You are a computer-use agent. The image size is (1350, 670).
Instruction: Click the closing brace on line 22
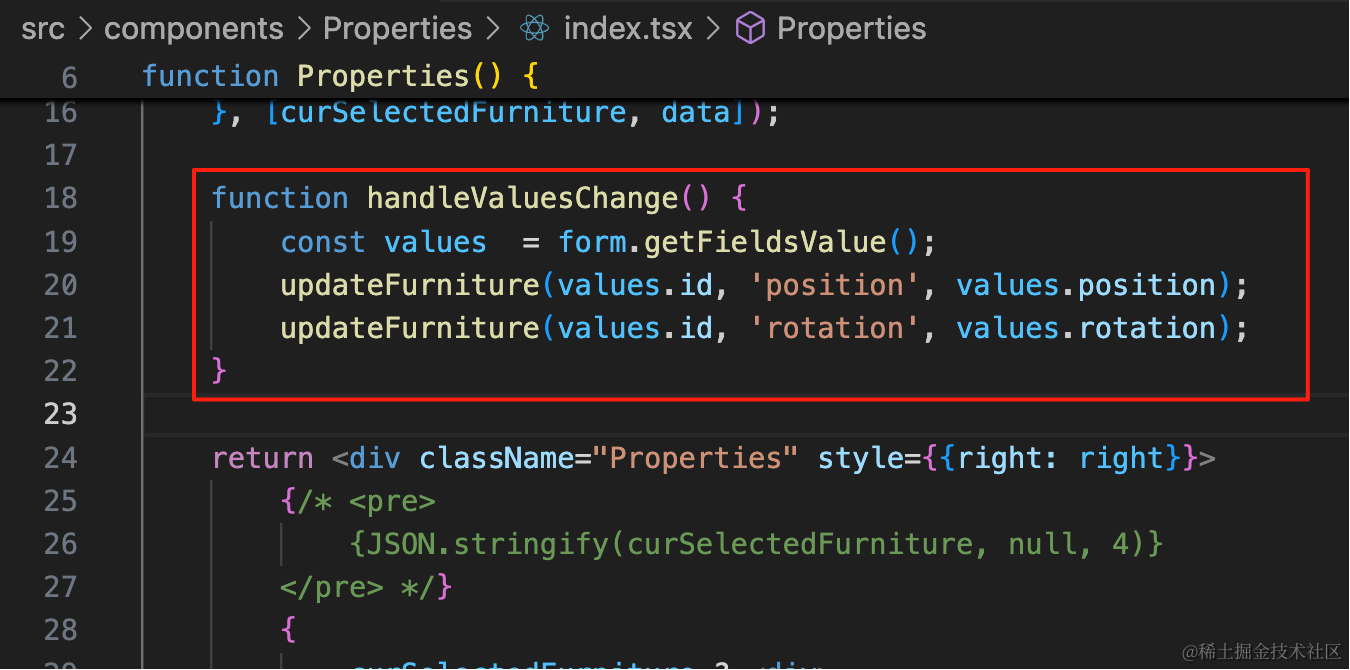(x=220, y=371)
